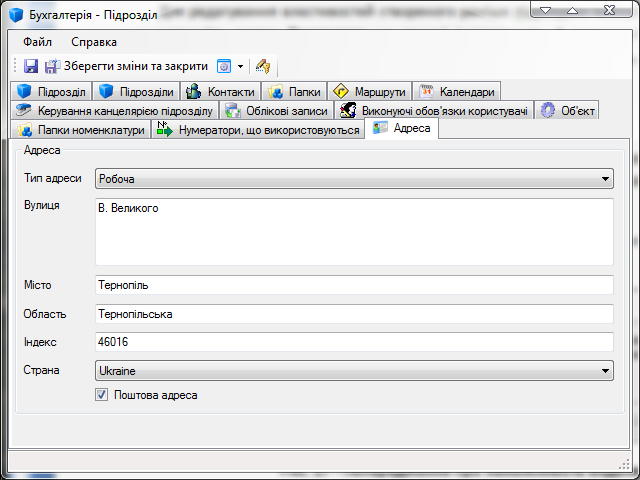The width and height of the screenshot is (640, 480).
Task: Expand the Тип адреси dropdown
Action: (x=605, y=179)
